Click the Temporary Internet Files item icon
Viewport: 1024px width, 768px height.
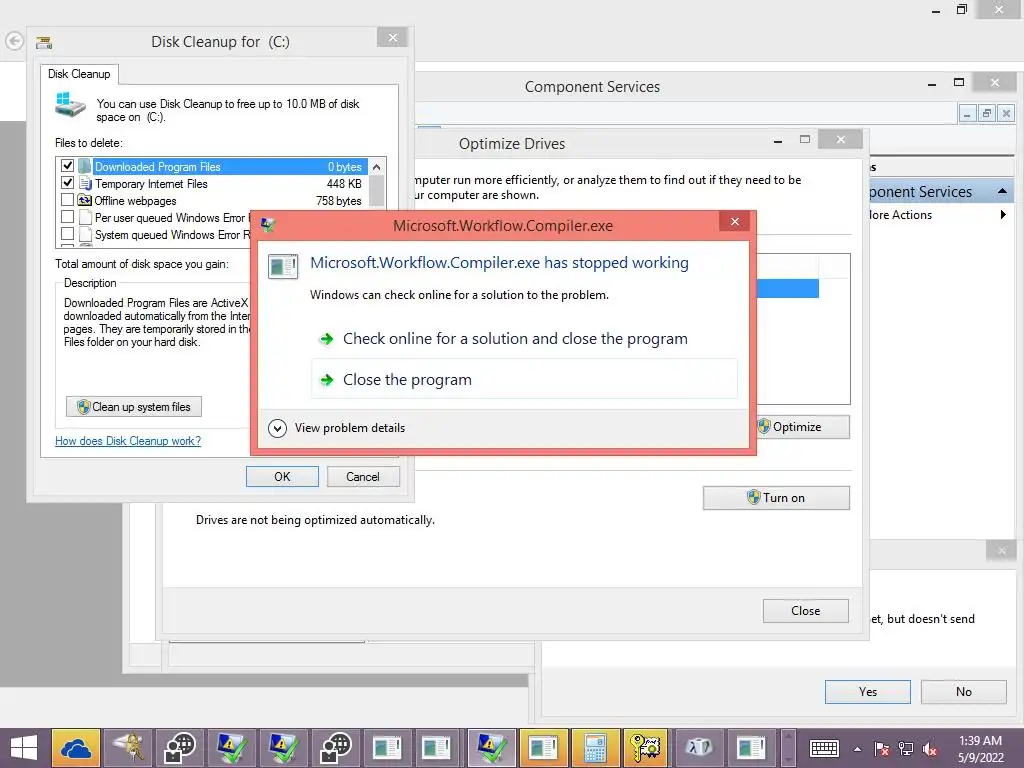(85, 183)
